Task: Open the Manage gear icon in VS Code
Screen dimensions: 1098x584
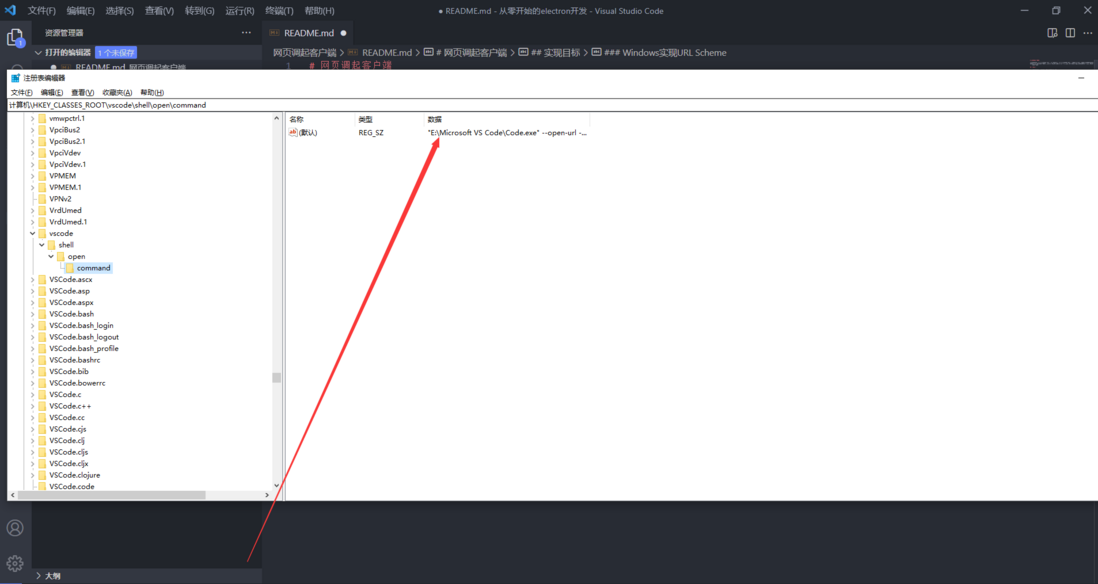Action: (15, 563)
